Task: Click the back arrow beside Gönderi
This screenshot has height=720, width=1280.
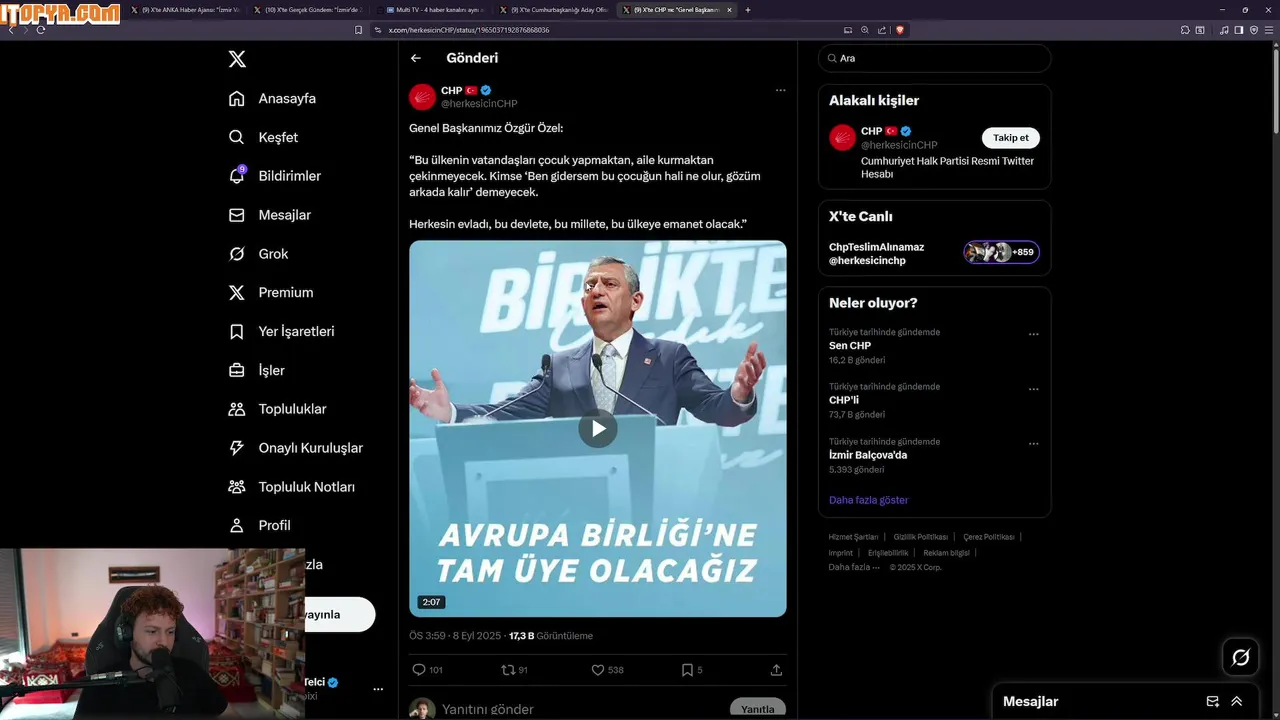Action: click(x=416, y=58)
